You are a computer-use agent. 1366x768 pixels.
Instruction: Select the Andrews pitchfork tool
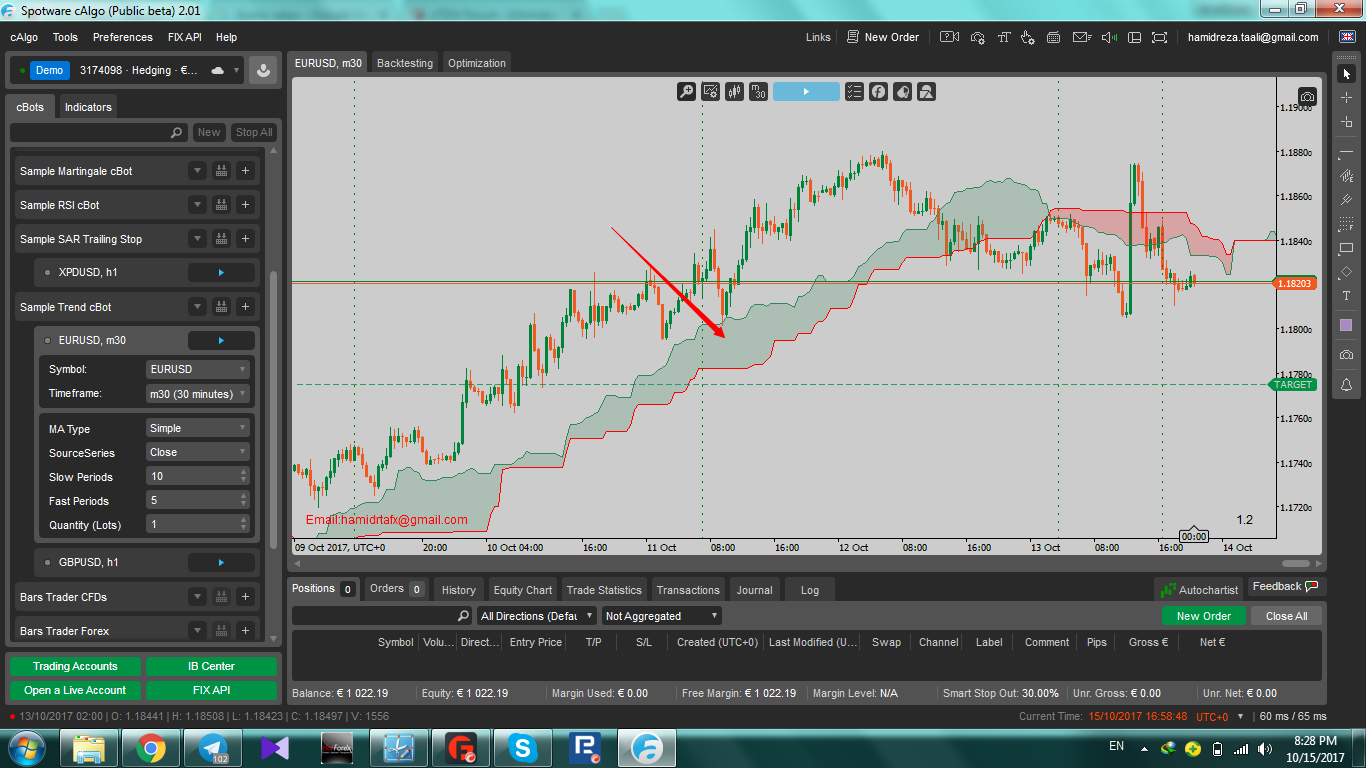1346,200
